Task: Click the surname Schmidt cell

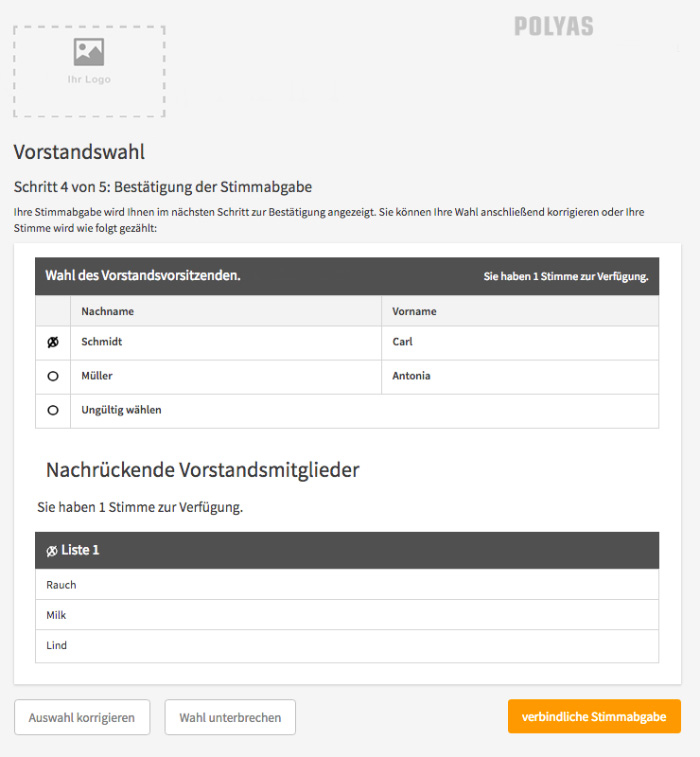Action: pyautogui.click(x=226, y=342)
